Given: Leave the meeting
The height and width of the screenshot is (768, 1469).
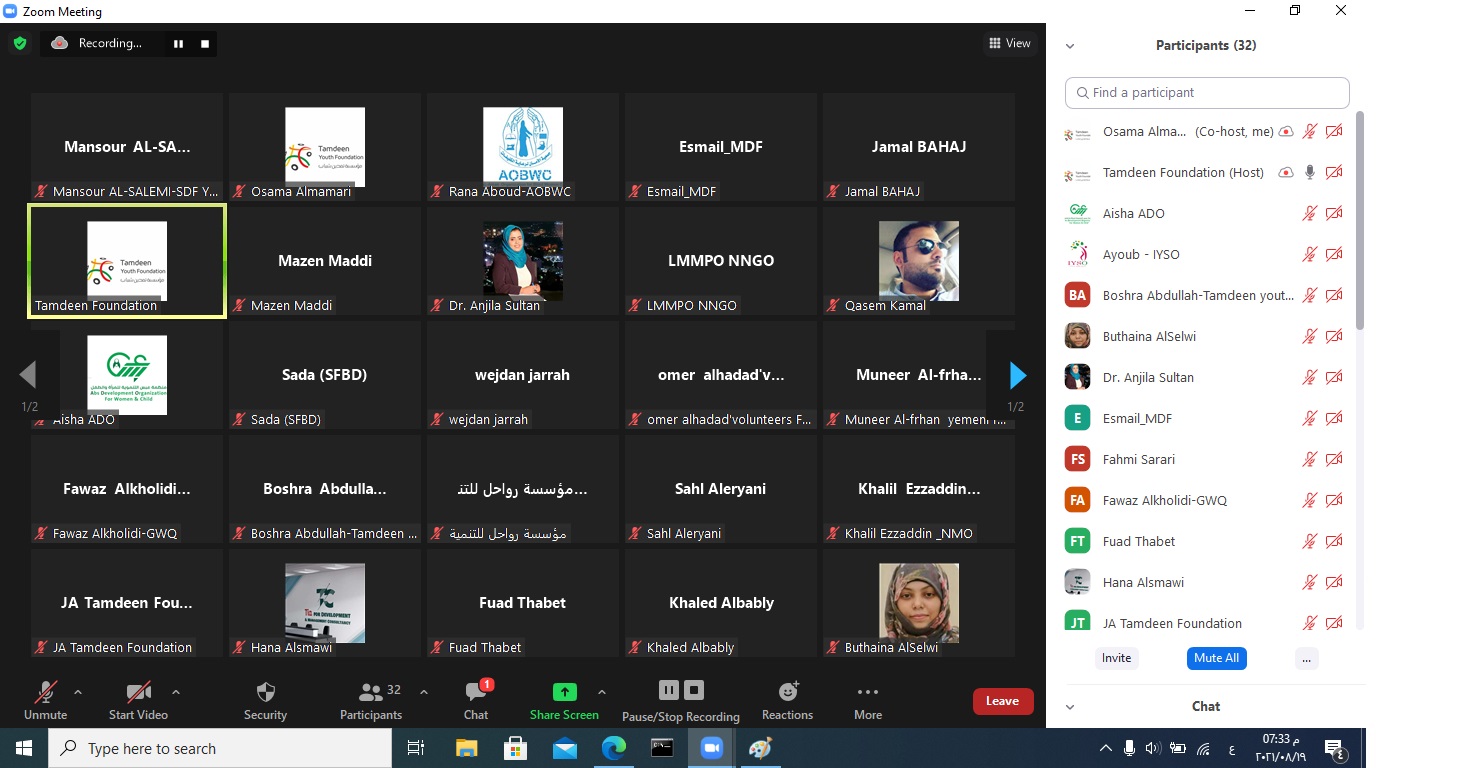Looking at the screenshot, I should [x=1002, y=701].
